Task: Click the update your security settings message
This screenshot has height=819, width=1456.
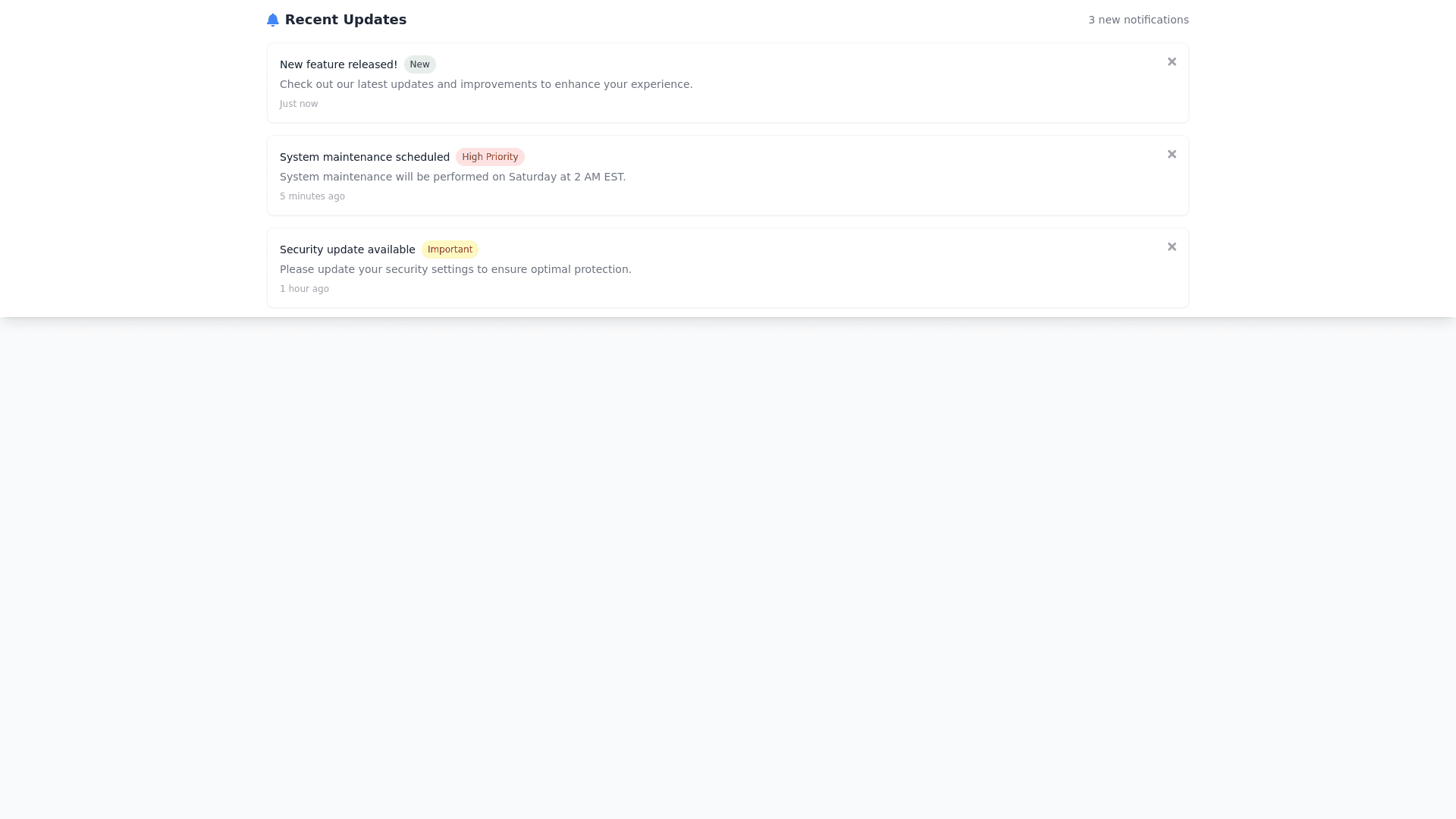Action: 455,269
